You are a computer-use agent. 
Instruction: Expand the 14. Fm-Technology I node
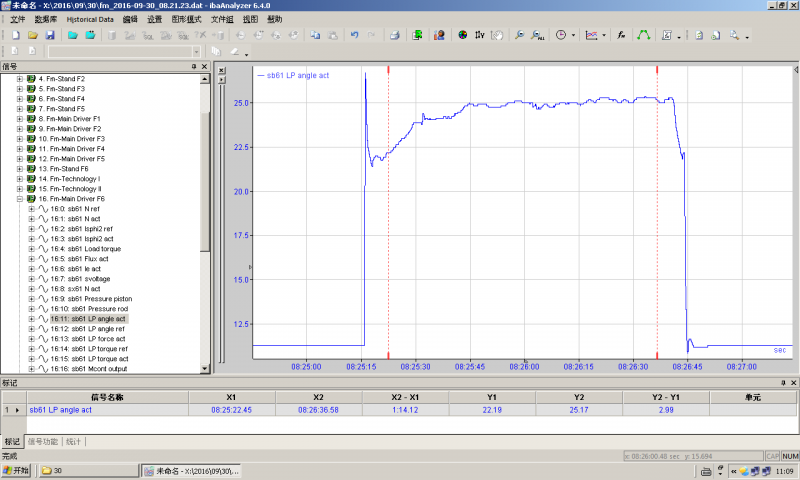[x=19, y=179]
